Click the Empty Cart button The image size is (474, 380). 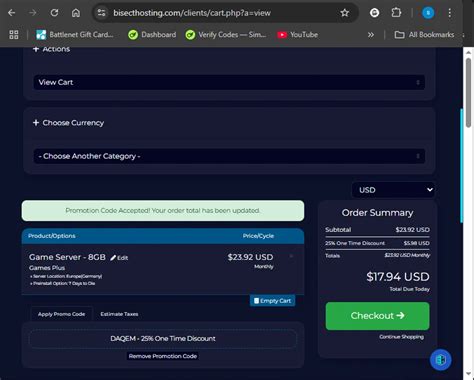tap(272, 301)
